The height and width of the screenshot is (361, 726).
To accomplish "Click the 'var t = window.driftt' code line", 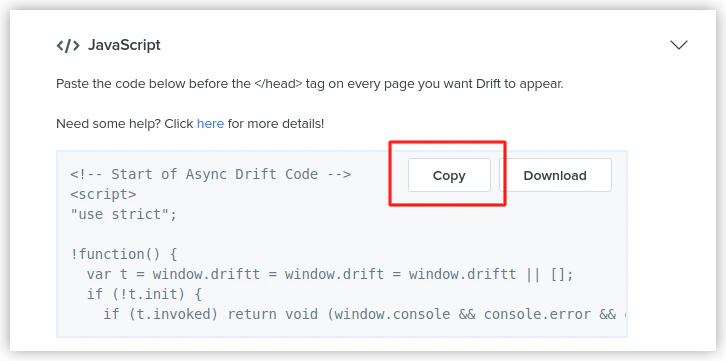I will click(330, 274).
